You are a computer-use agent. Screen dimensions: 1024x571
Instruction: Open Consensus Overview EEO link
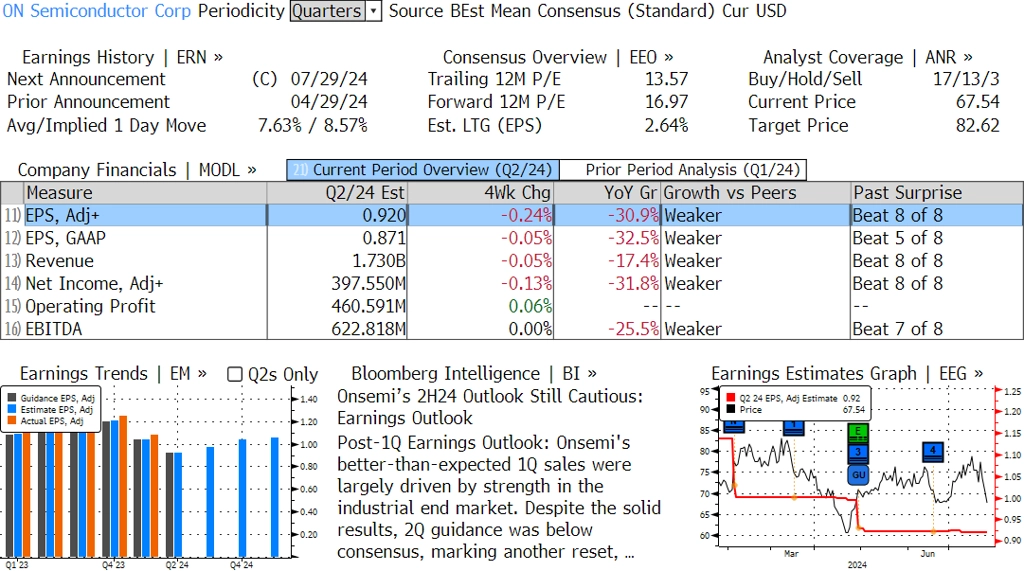[x=558, y=57]
